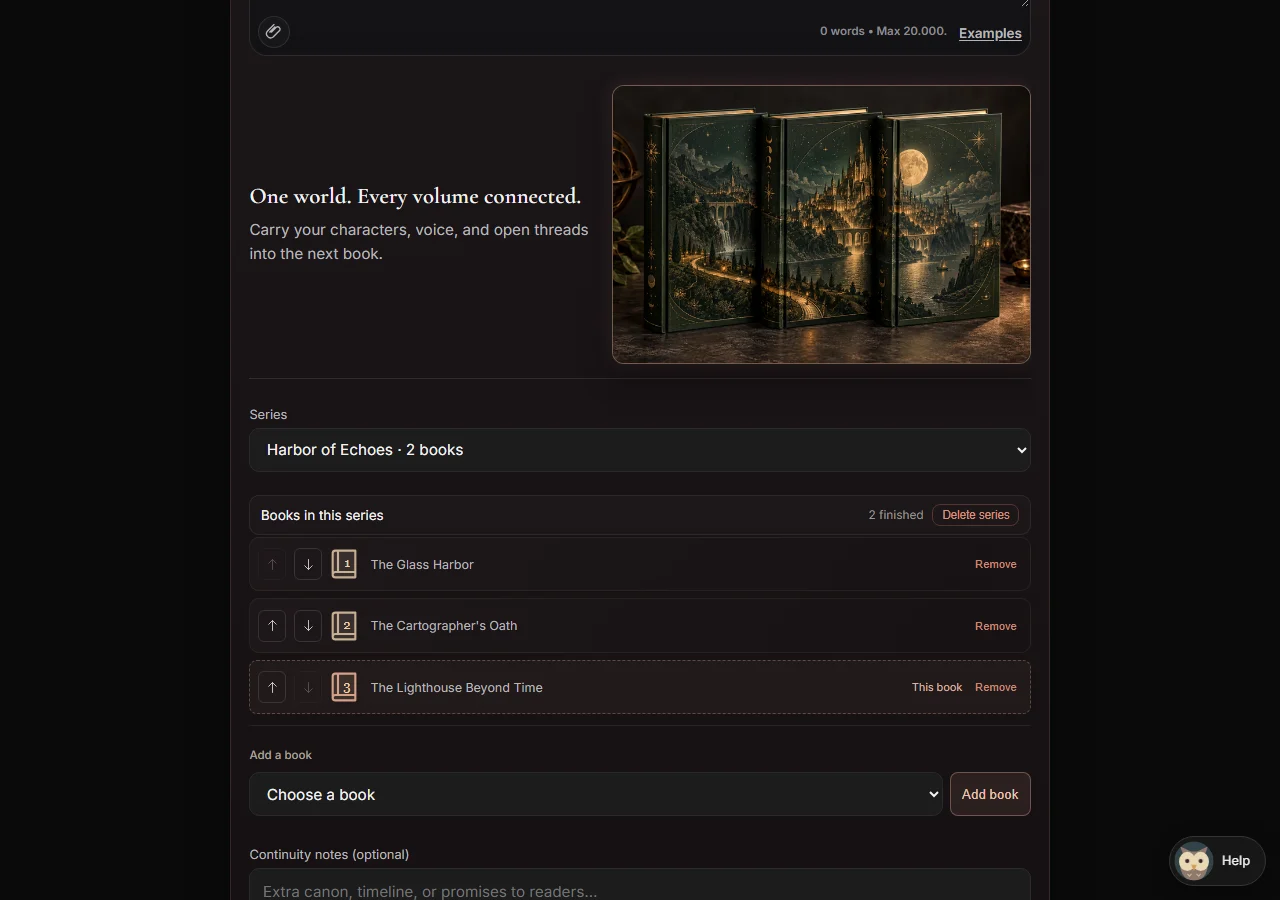Viewport: 1280px width, 900px height.
Task: Click the One world. Every volume connected heading
Action: click(x=415, y=196)
